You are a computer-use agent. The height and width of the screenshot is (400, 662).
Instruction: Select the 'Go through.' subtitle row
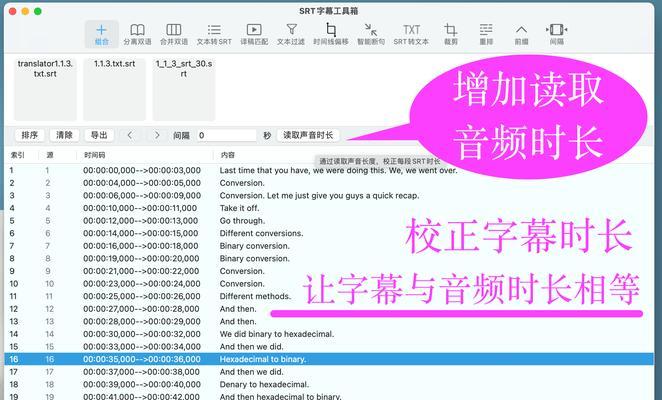tap(329, 221)
